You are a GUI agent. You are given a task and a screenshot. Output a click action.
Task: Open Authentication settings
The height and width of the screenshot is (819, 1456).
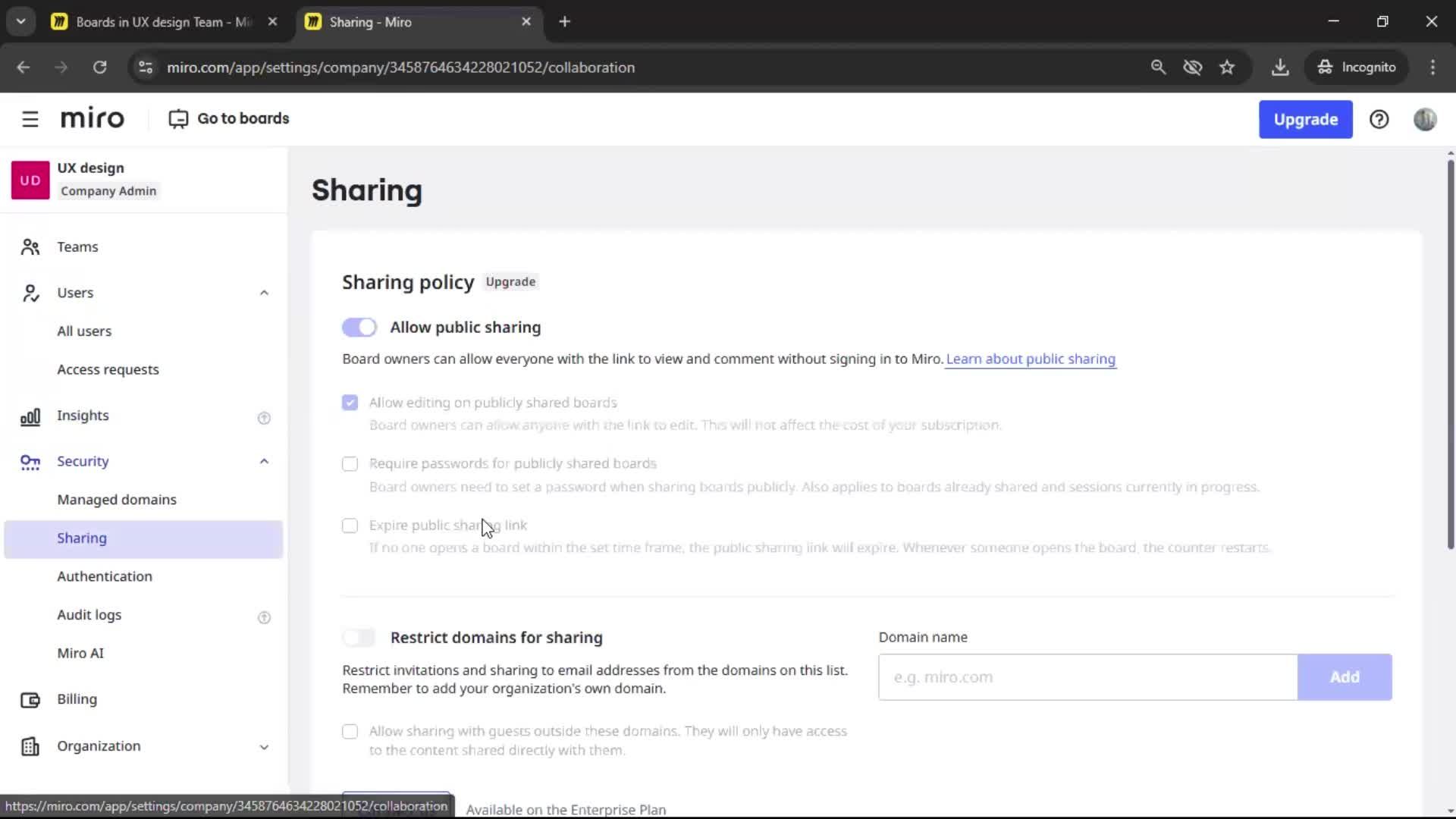pyautogui.click(x=105, y=576)
